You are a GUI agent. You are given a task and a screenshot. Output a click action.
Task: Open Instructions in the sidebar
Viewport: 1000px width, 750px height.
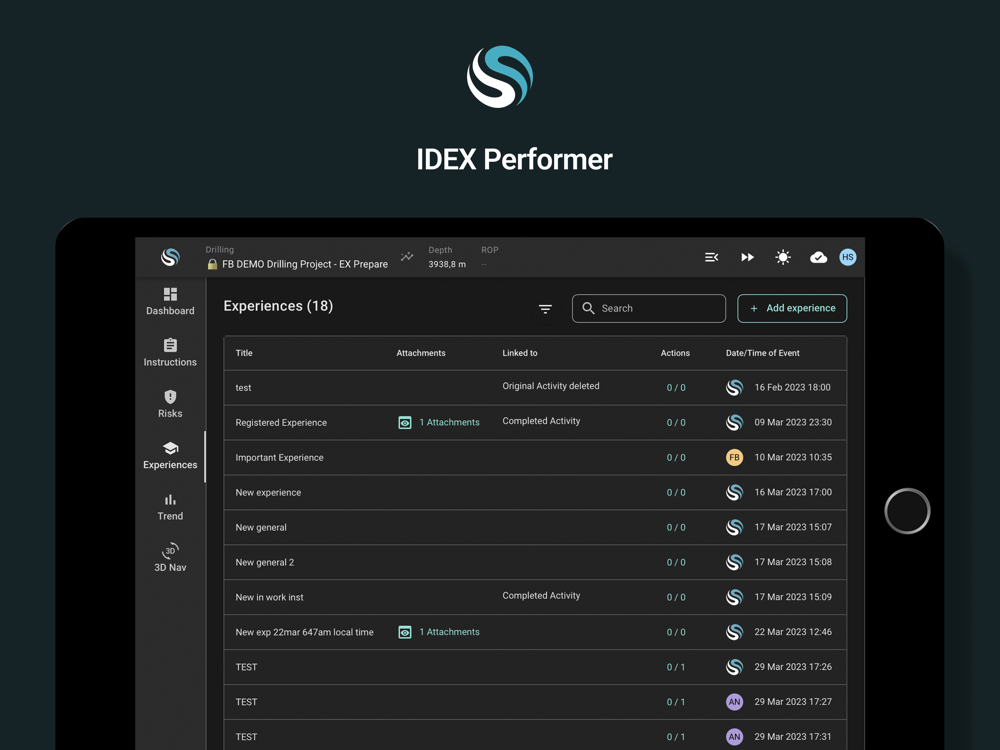point(170,353)
